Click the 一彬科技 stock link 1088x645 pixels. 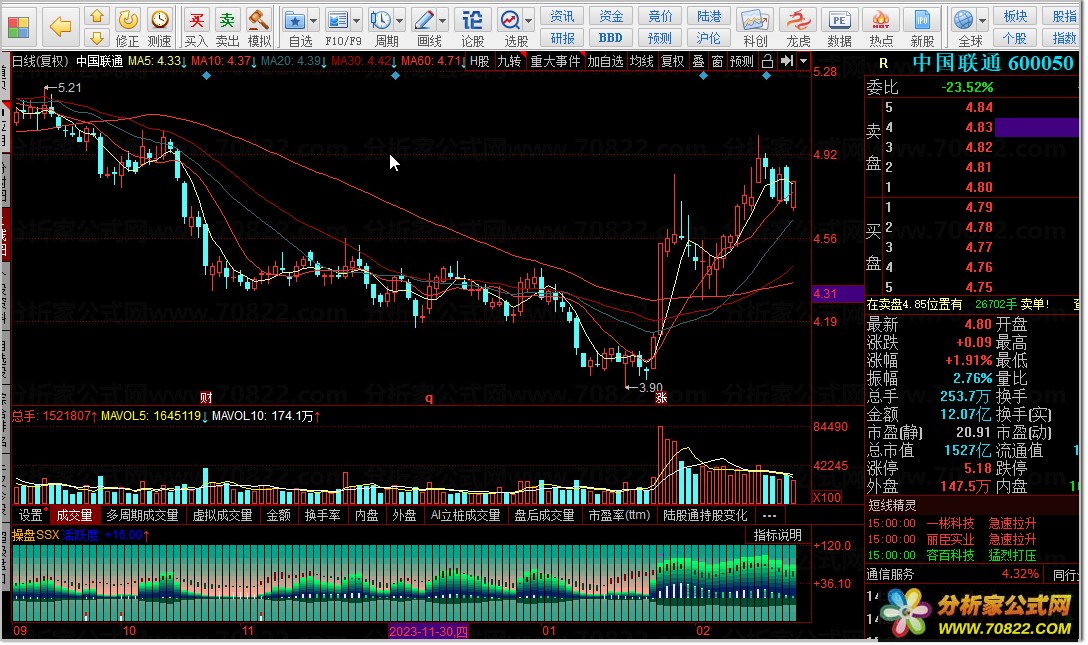950,524
